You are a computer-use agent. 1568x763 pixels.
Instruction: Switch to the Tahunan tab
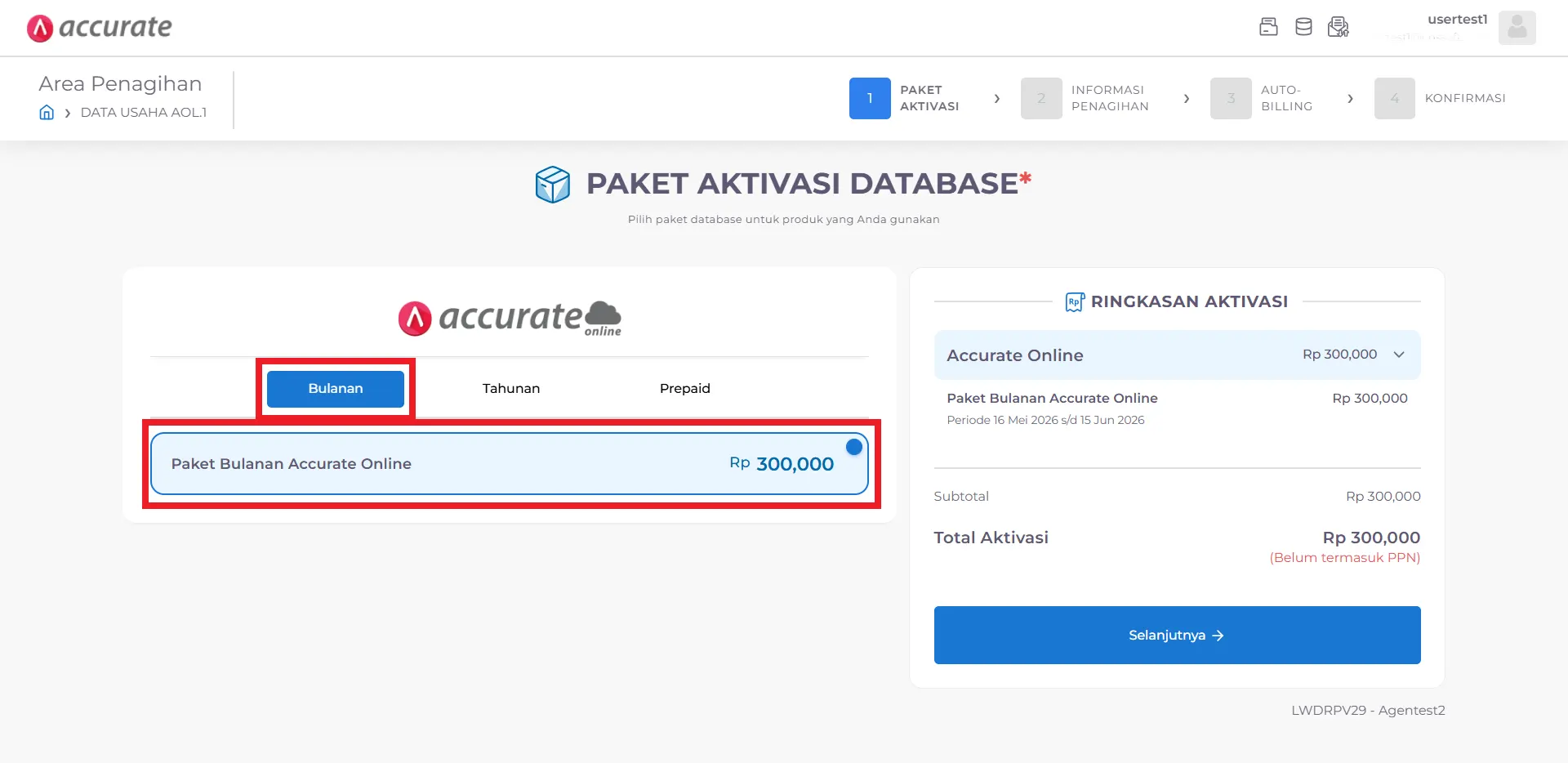(511, 389)
